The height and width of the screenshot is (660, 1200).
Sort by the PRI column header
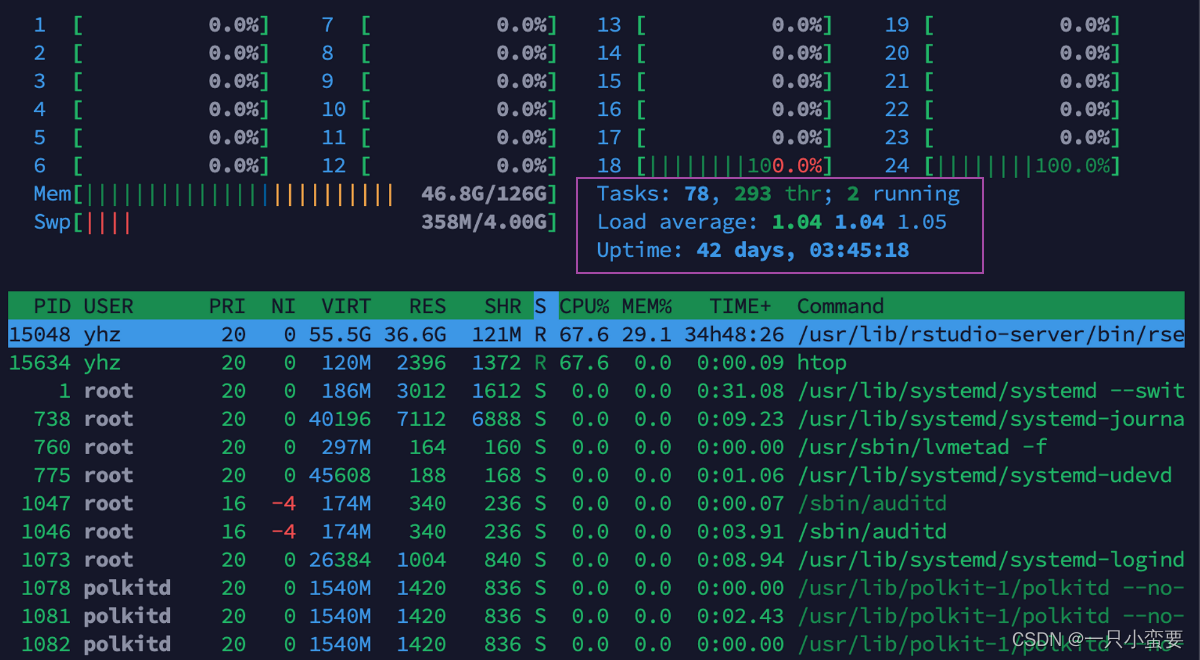[227, 306]
